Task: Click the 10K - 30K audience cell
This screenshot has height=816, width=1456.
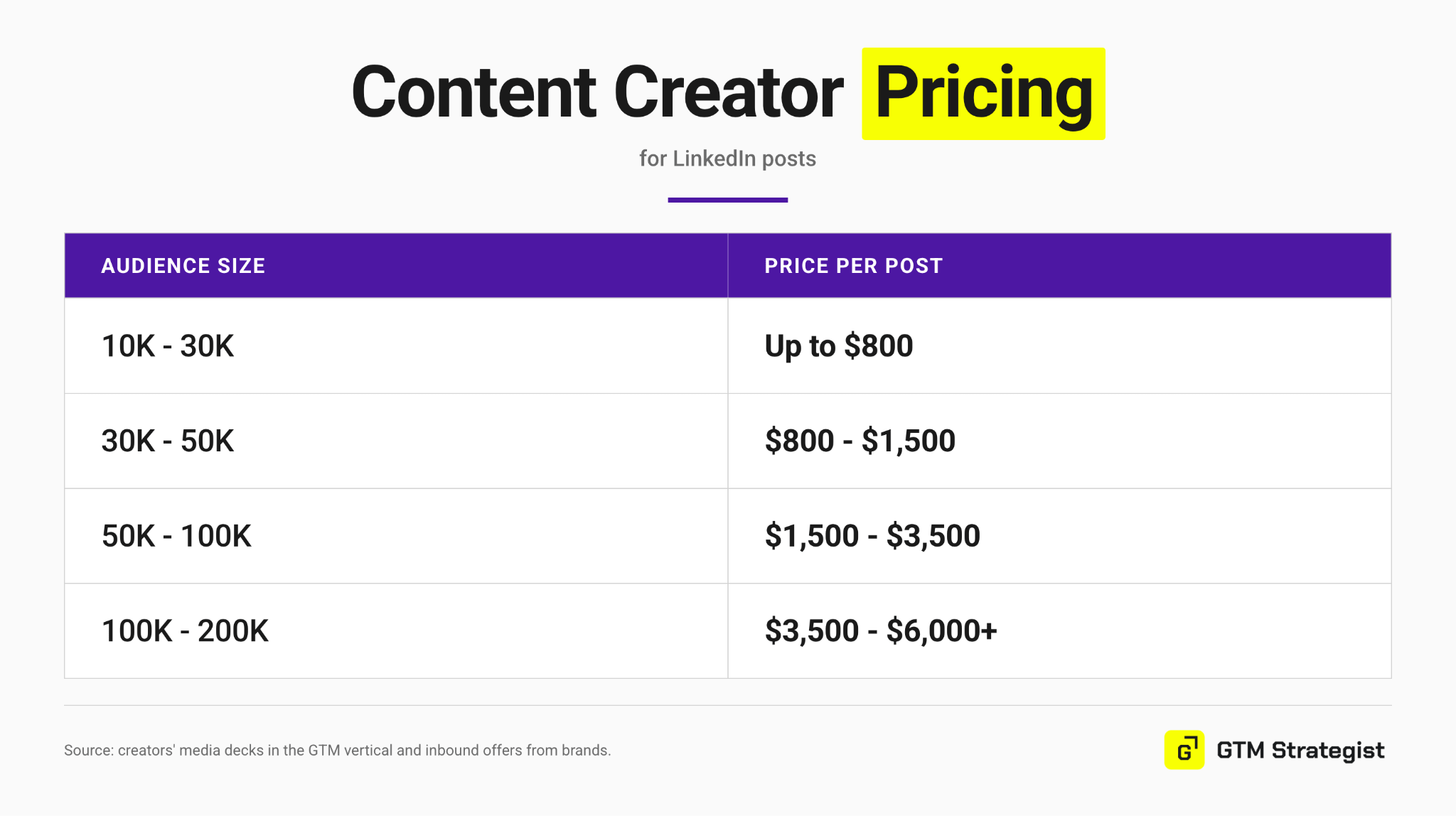Action: 396,345
